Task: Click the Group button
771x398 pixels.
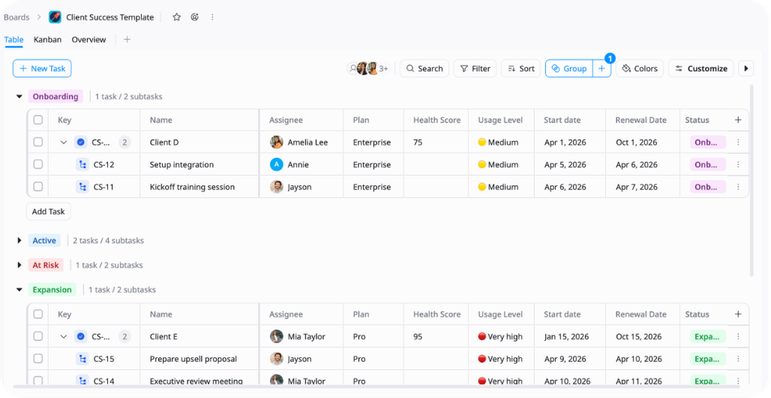Action: pos(569,68)
